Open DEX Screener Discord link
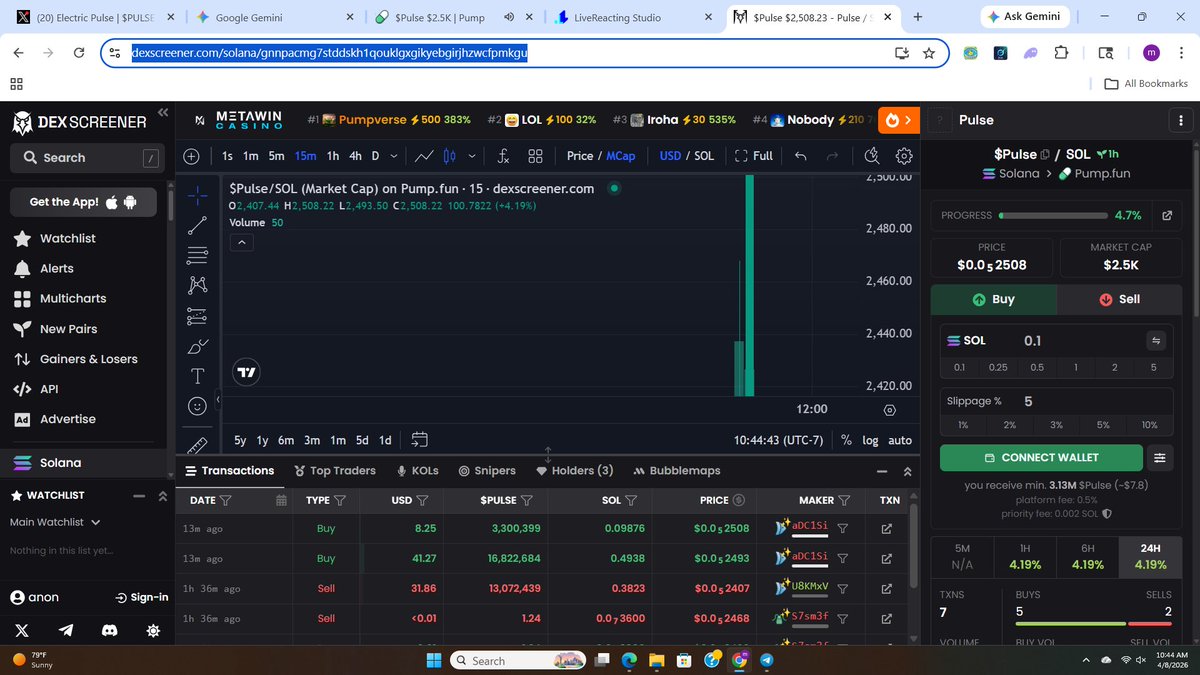This screenshot has height=675, width=1200. [108, 630]
